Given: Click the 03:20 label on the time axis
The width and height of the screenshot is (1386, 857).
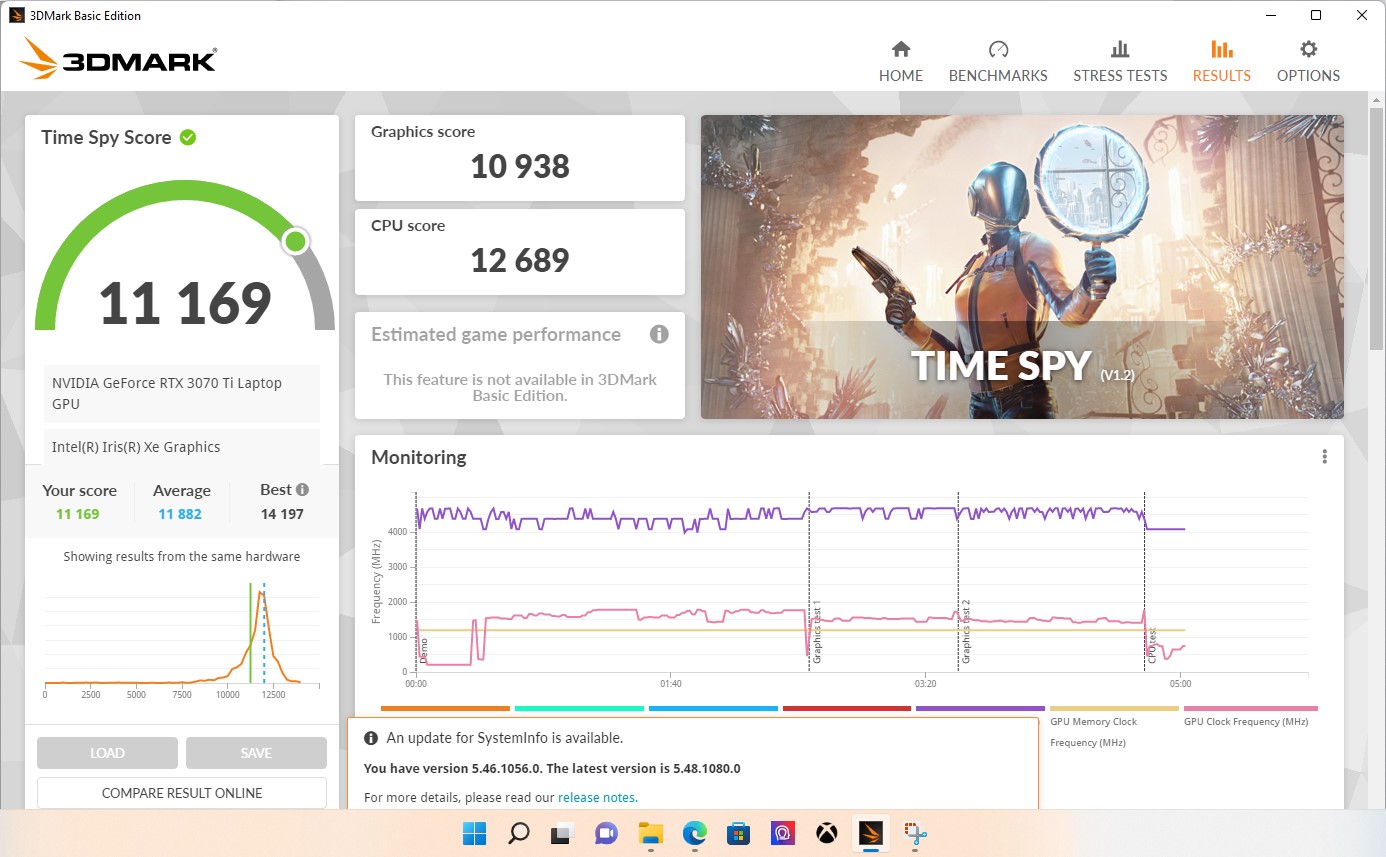Looking at the screenshot, I should point(925,684).
